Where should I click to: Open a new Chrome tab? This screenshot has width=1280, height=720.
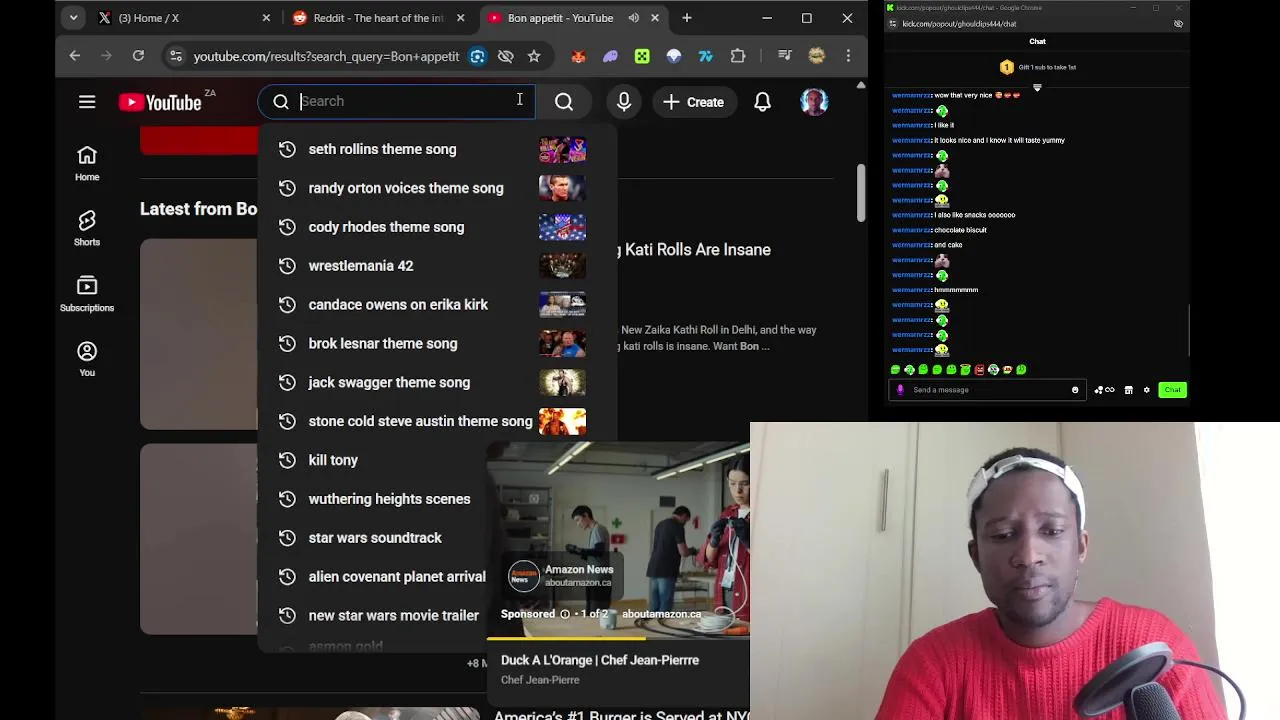tap(687, 18)
